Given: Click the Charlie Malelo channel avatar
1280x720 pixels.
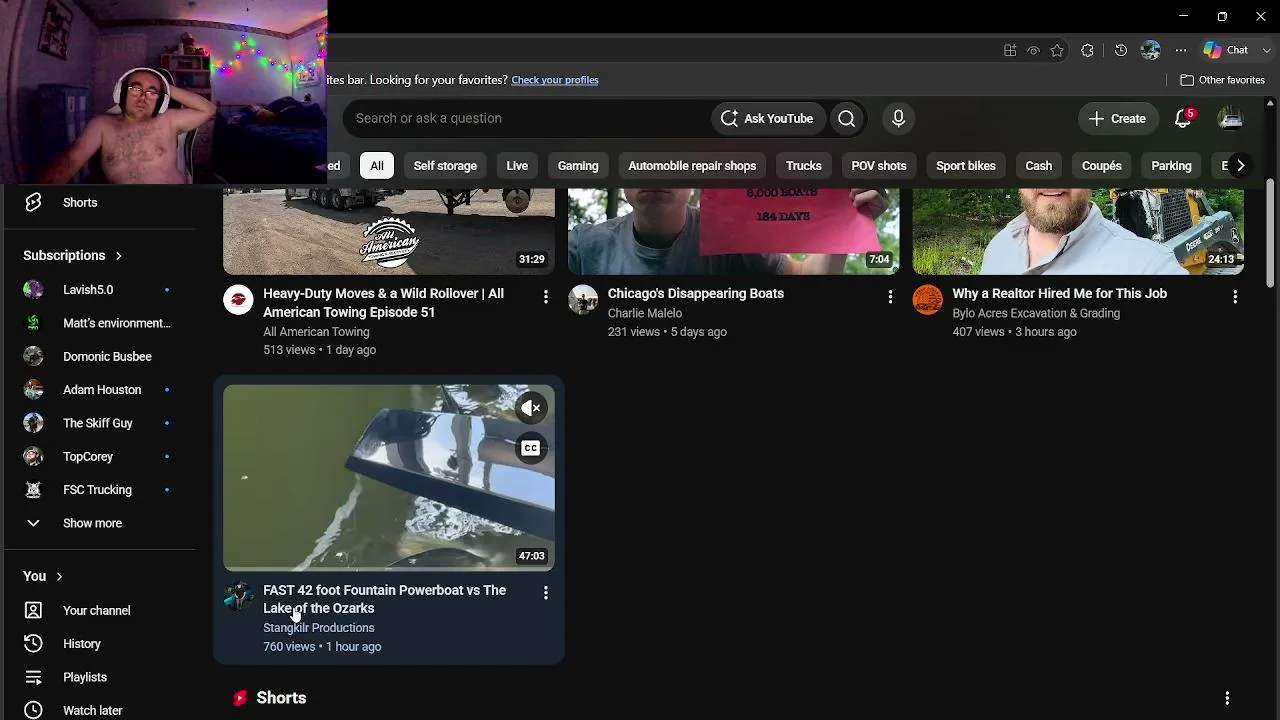Looking at the screenshot, I should point(583,300).
